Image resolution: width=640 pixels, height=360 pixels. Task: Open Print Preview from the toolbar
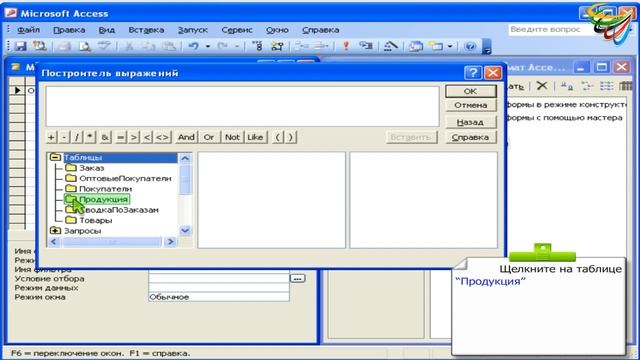(84, 46)
